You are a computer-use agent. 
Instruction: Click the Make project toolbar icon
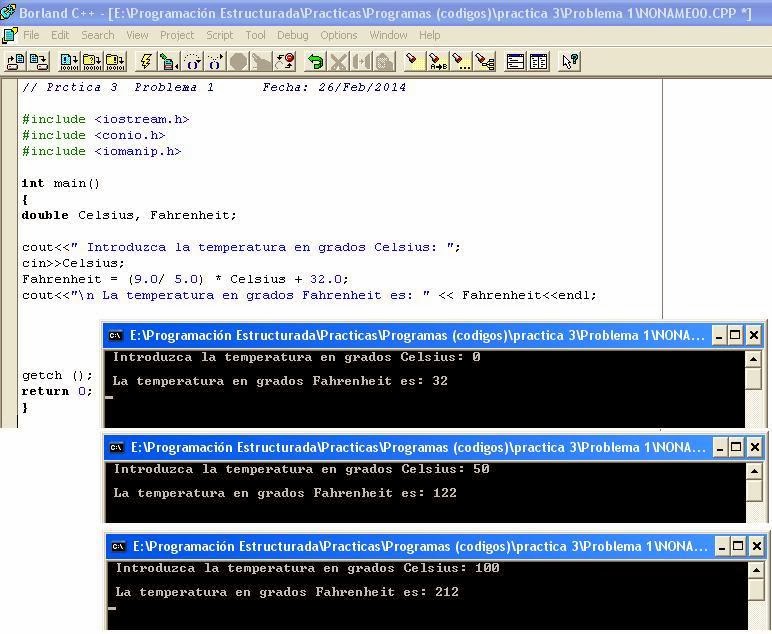coord(92,62)
